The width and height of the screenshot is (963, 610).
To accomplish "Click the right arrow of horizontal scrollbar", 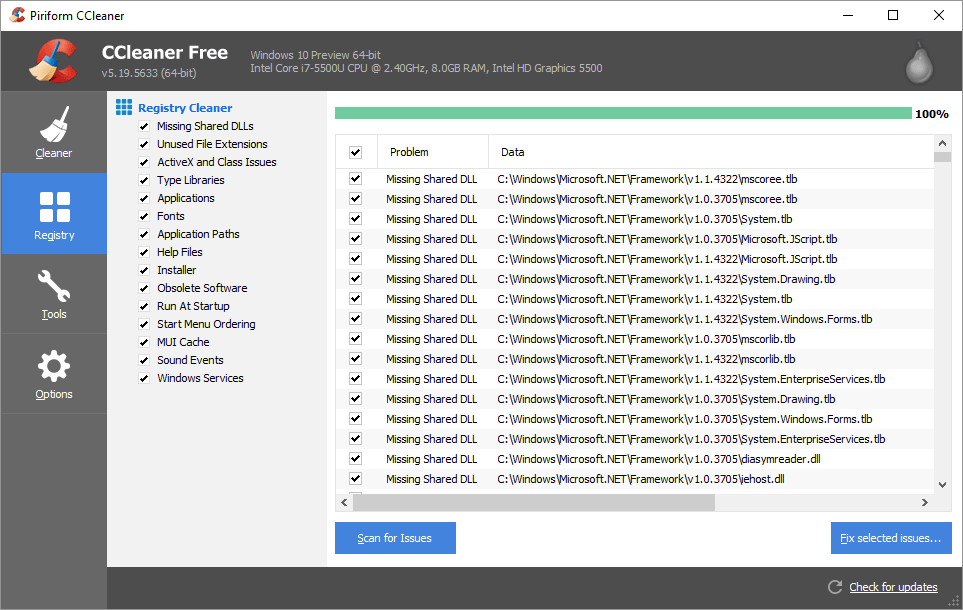I will point(925,502).
